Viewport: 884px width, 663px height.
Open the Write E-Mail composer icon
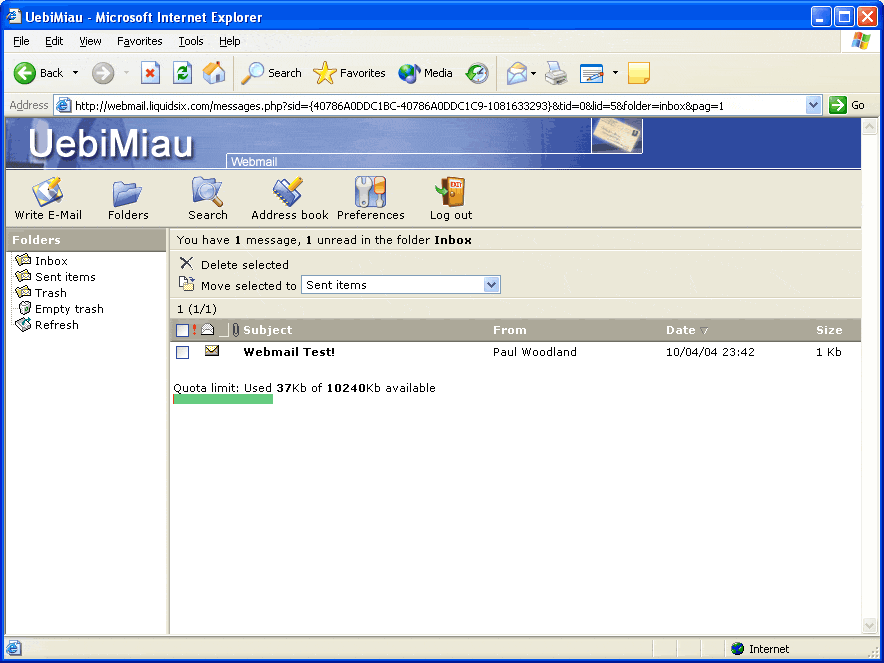[47, 192]
